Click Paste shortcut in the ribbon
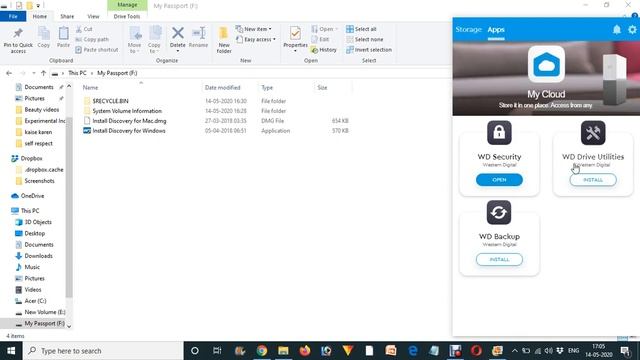Screen dimensions: 640x360 coord(97,49)
